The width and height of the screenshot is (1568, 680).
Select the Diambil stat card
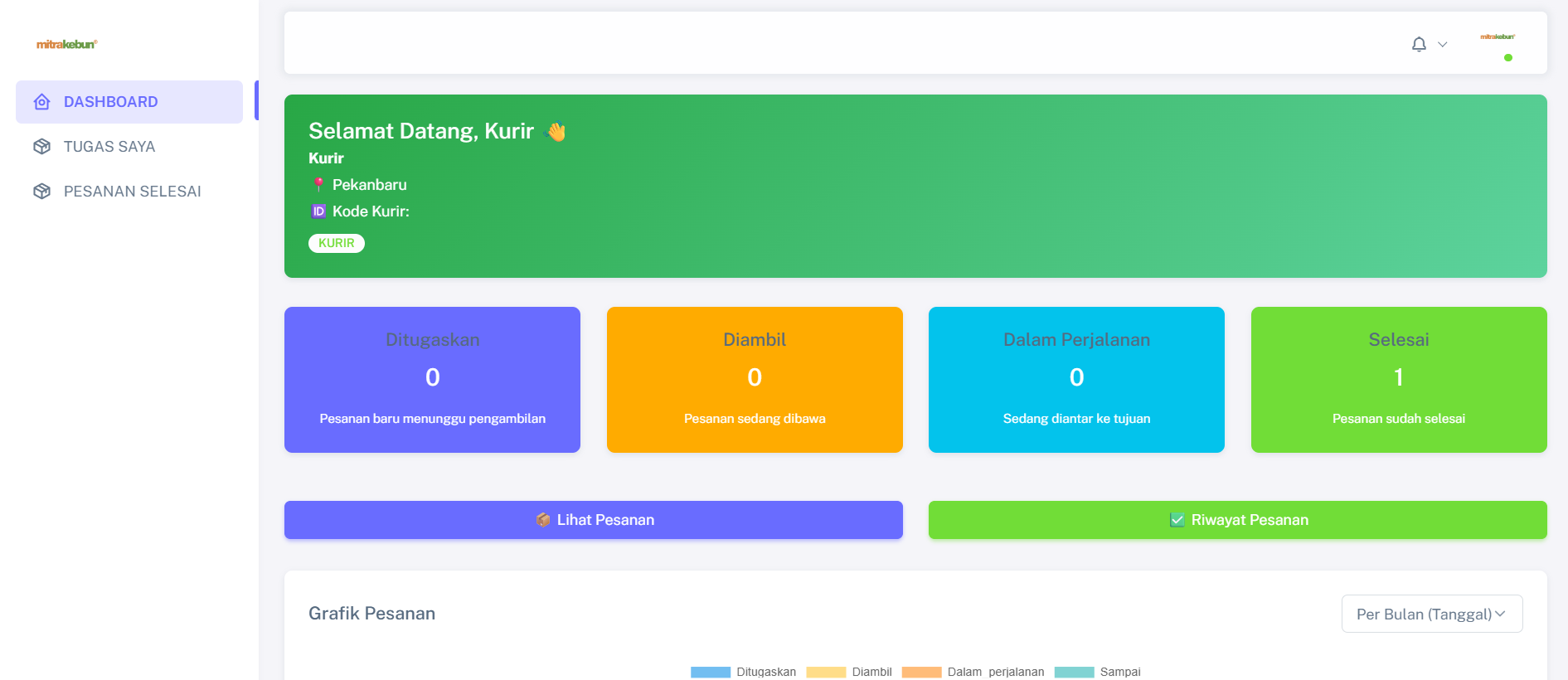pos(755,380)
